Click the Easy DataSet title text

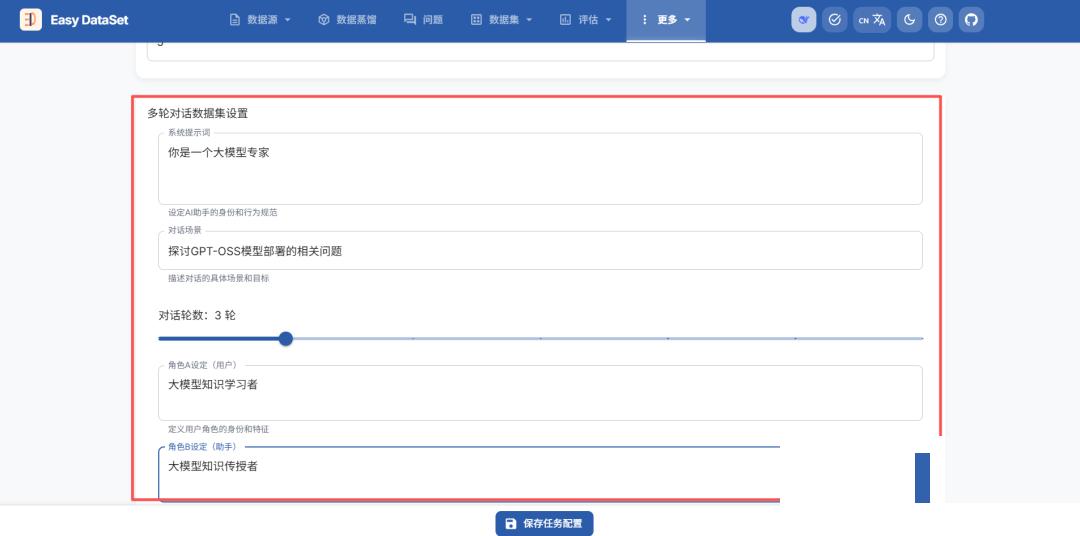(90, 20)
